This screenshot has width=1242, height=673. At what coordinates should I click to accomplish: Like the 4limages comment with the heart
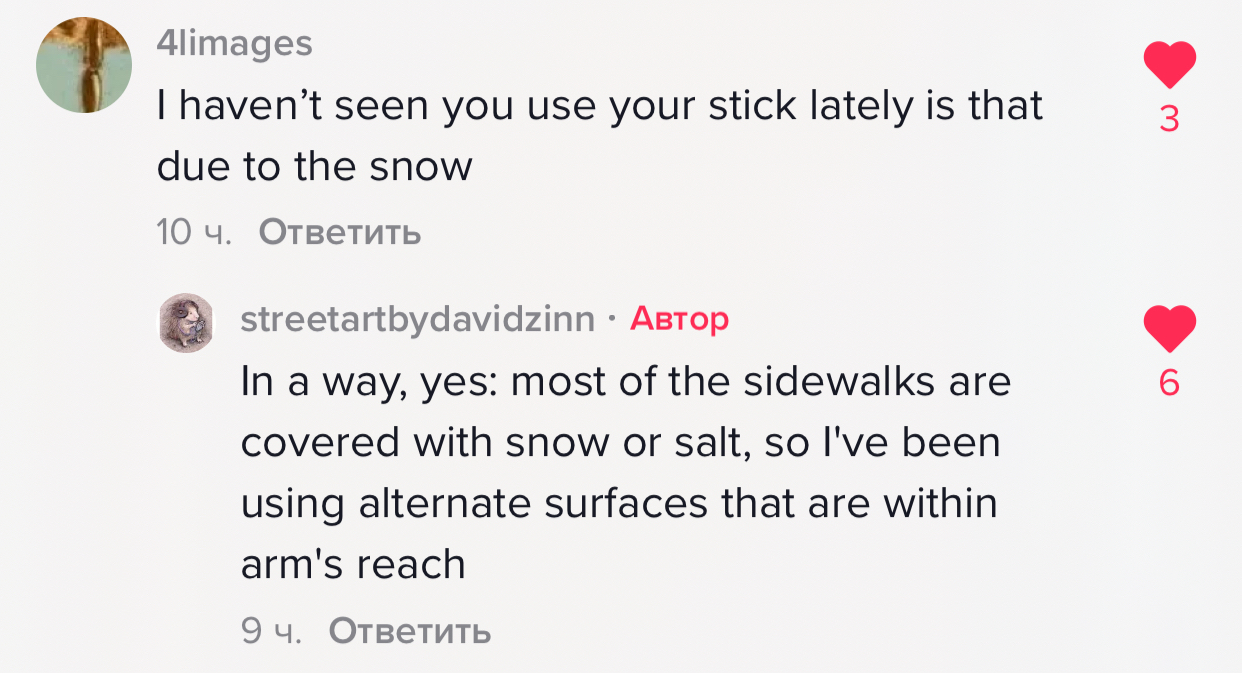tap(1169, 66)
